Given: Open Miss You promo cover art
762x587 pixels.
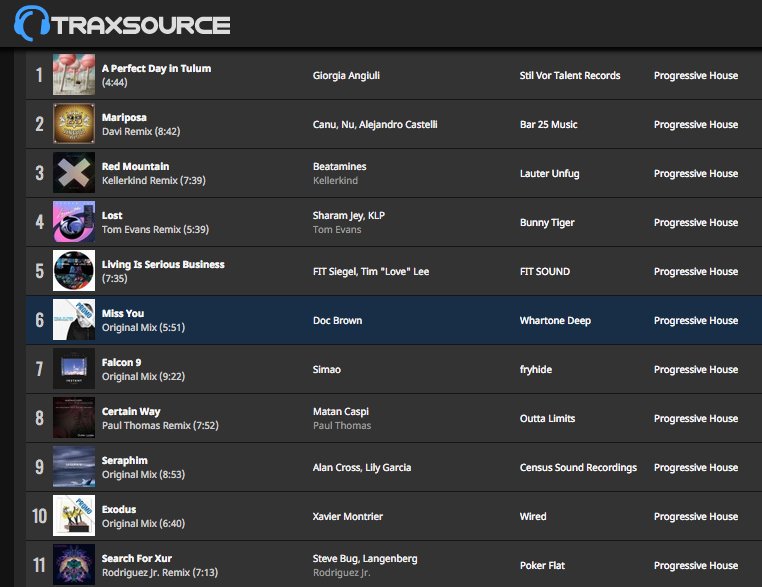Looking at the screenshot, I should tap(74, 320).
